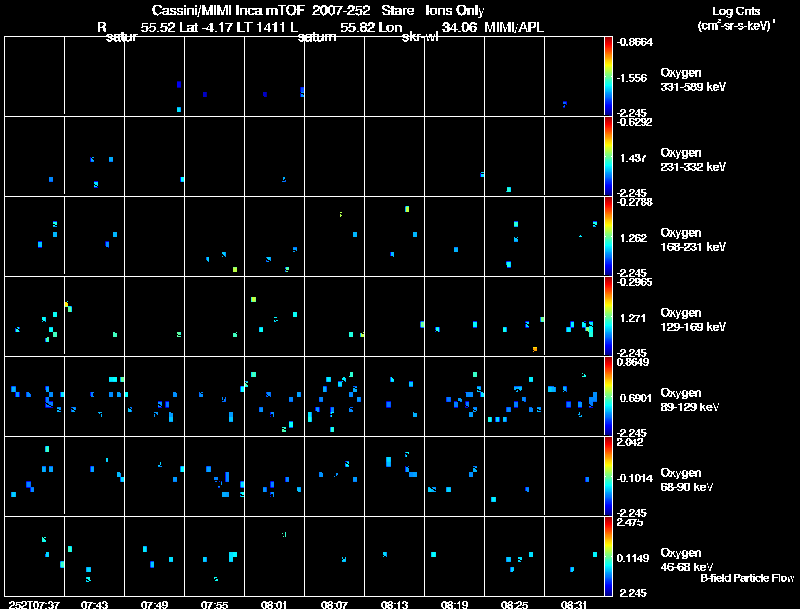Click the '(cm²-sr-s-keV)' units label

pyautogui.click(x=735, y=26)
